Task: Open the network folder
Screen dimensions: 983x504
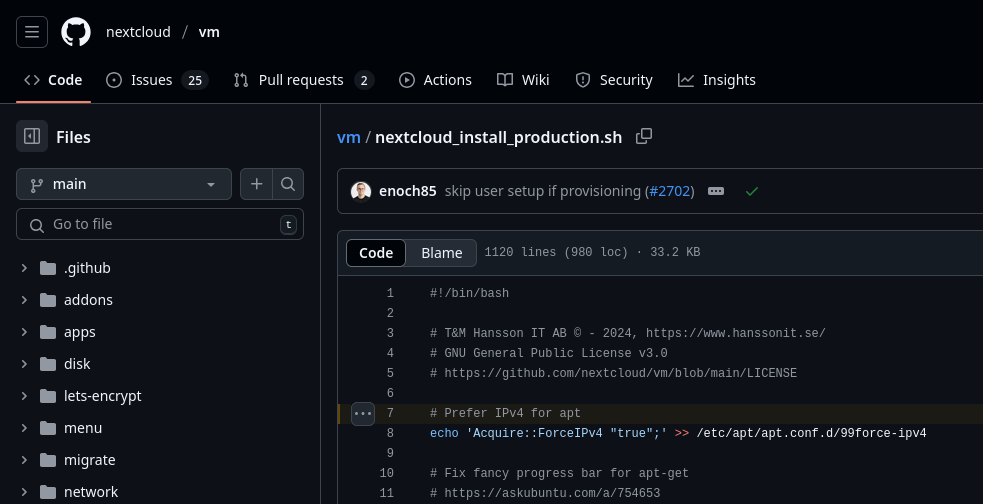Action: pos(90,491)
